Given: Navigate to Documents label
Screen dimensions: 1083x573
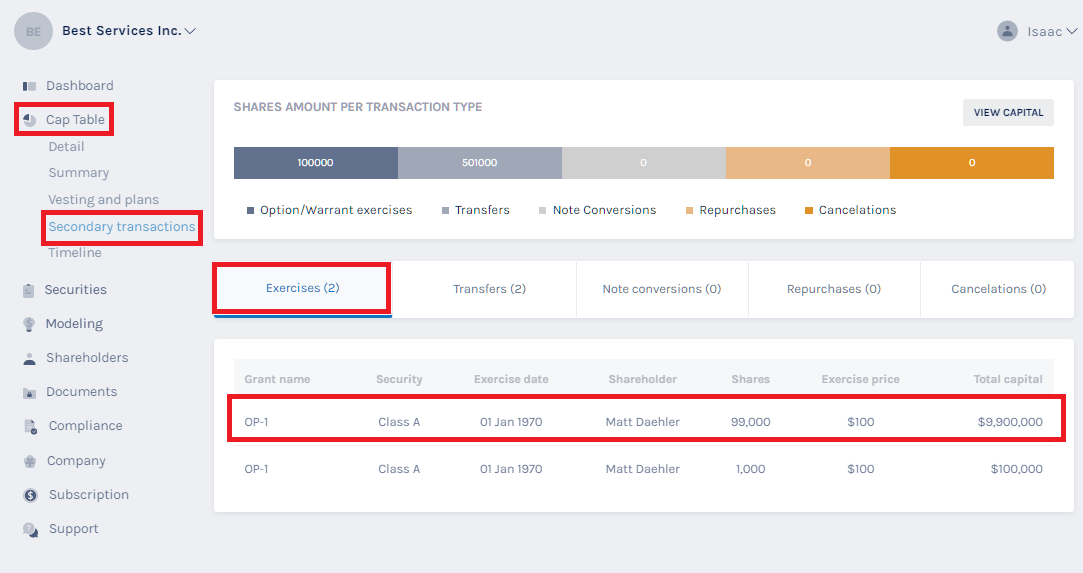Looking at the screenshot, I should point(82,391).
